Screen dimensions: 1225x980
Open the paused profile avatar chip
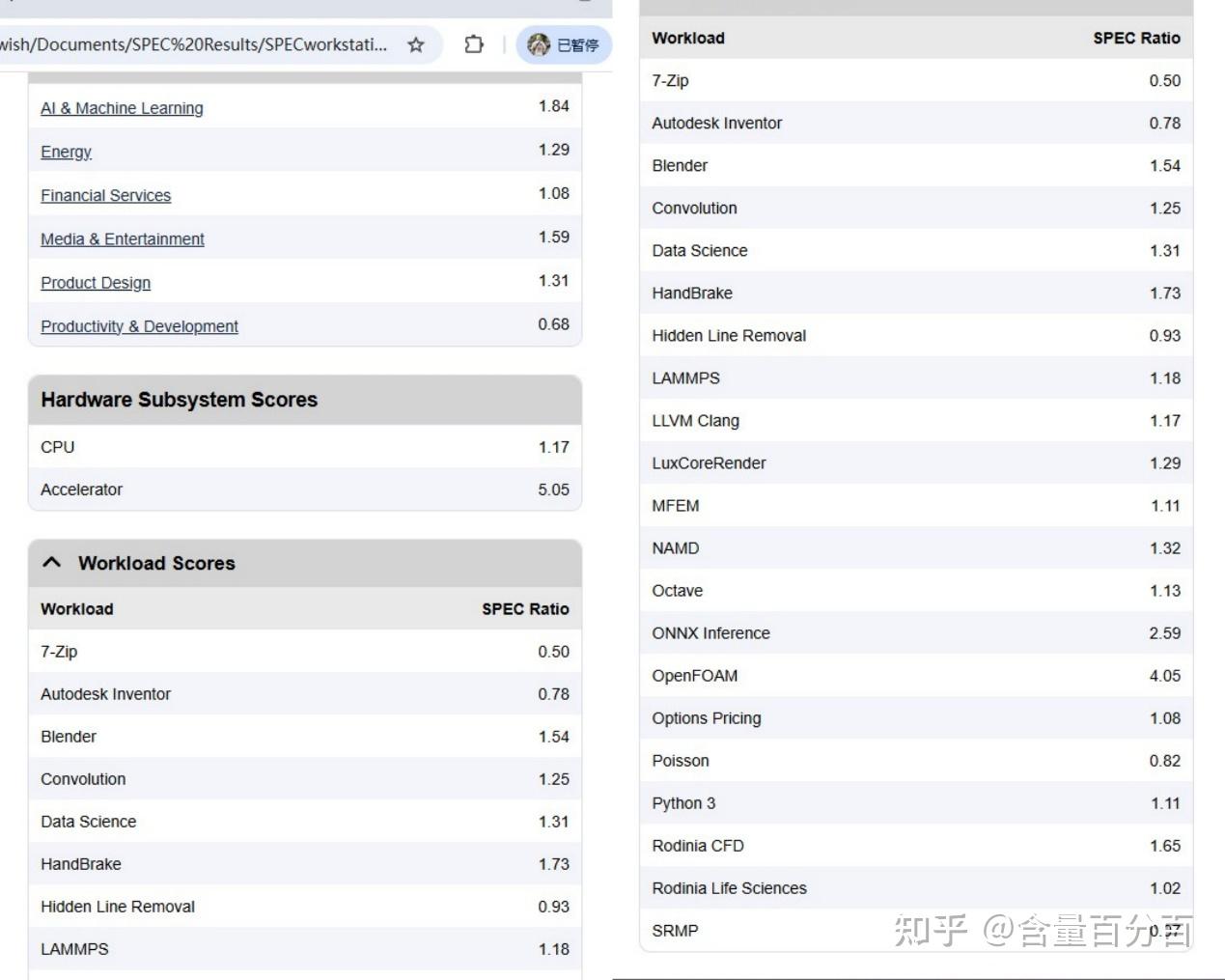(564, 44)
